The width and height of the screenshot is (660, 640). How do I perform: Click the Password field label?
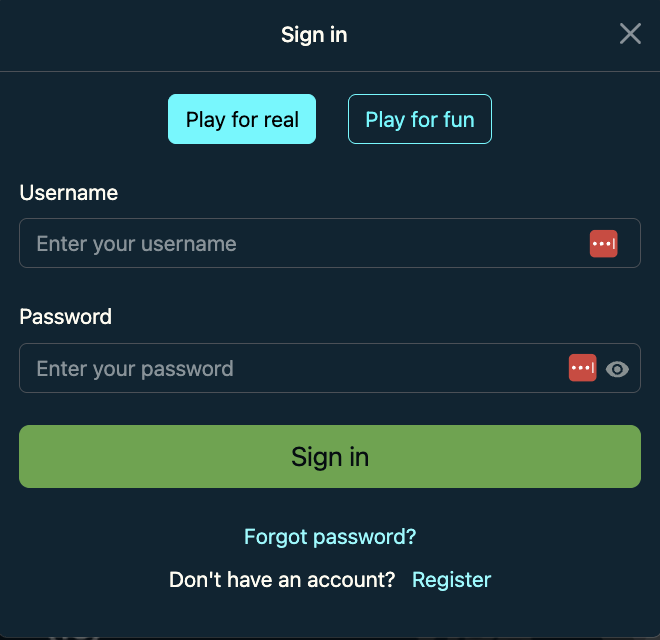(66, 317)
